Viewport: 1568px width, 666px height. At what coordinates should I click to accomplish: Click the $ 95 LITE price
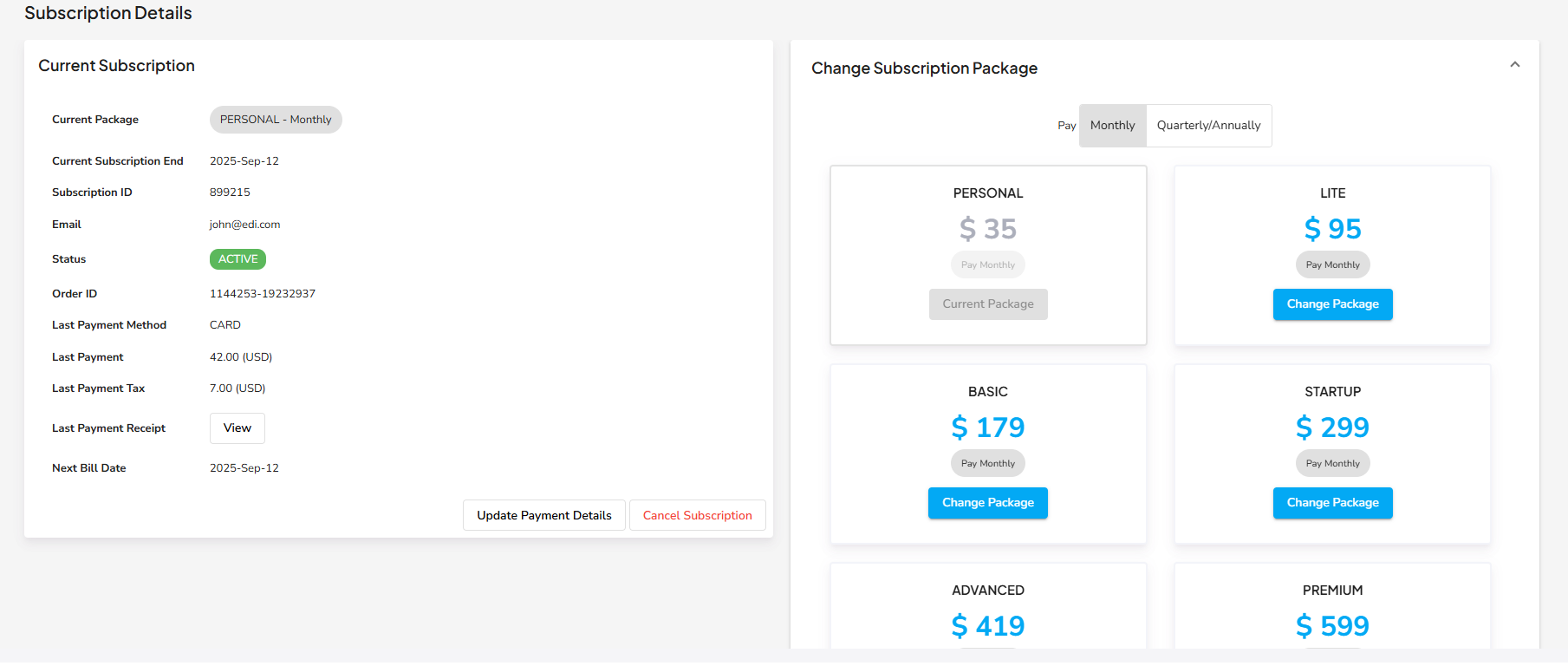tap(1332, 229)
